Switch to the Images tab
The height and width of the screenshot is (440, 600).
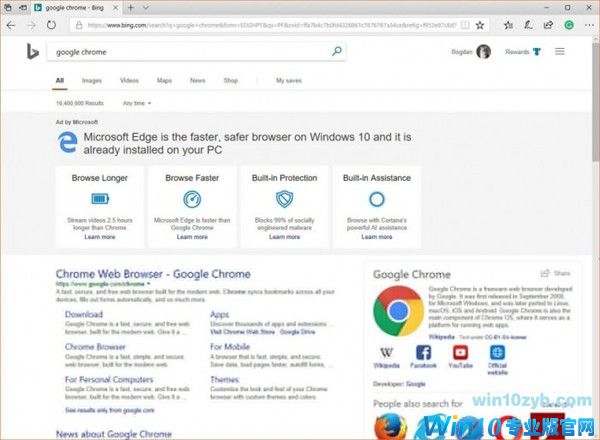click(x=92, y=80)
